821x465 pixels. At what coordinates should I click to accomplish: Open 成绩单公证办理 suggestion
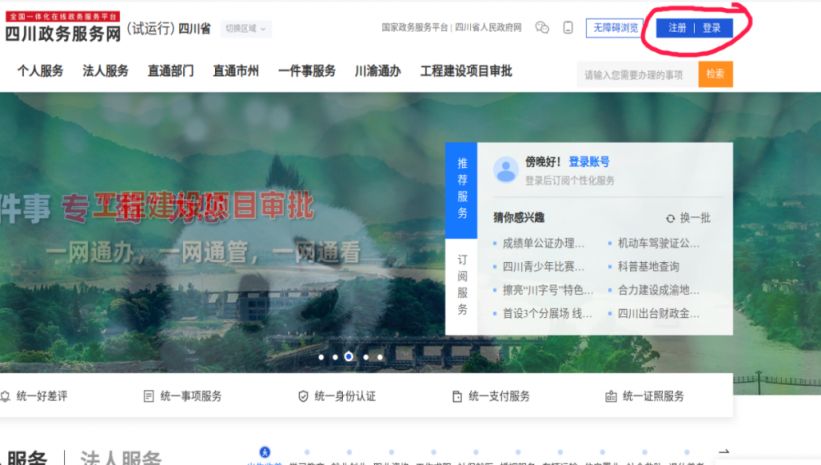(x=543, y=243)
